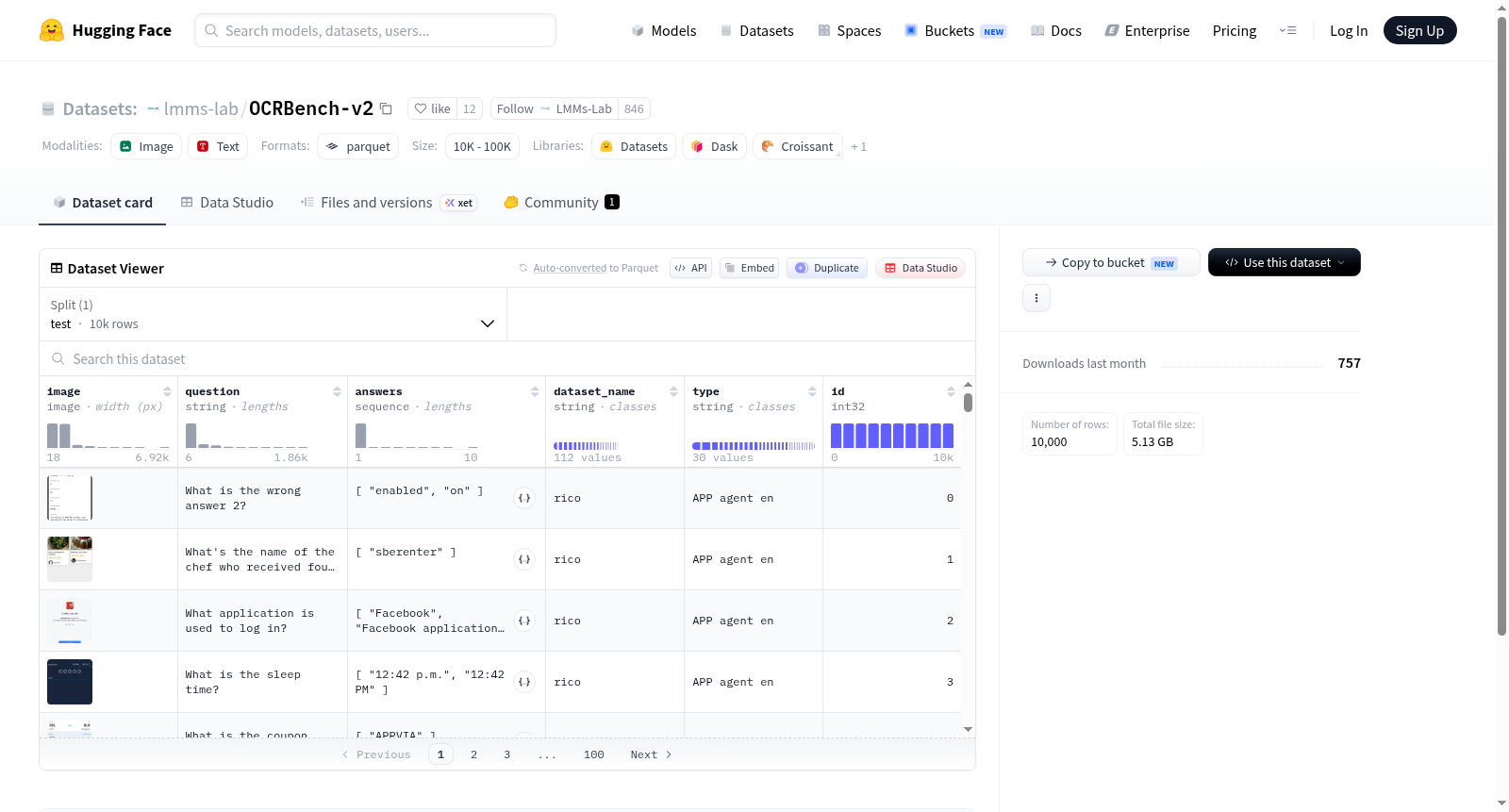
Task: Open the first row image thumbnail
Action: click(x=70, y=498)
